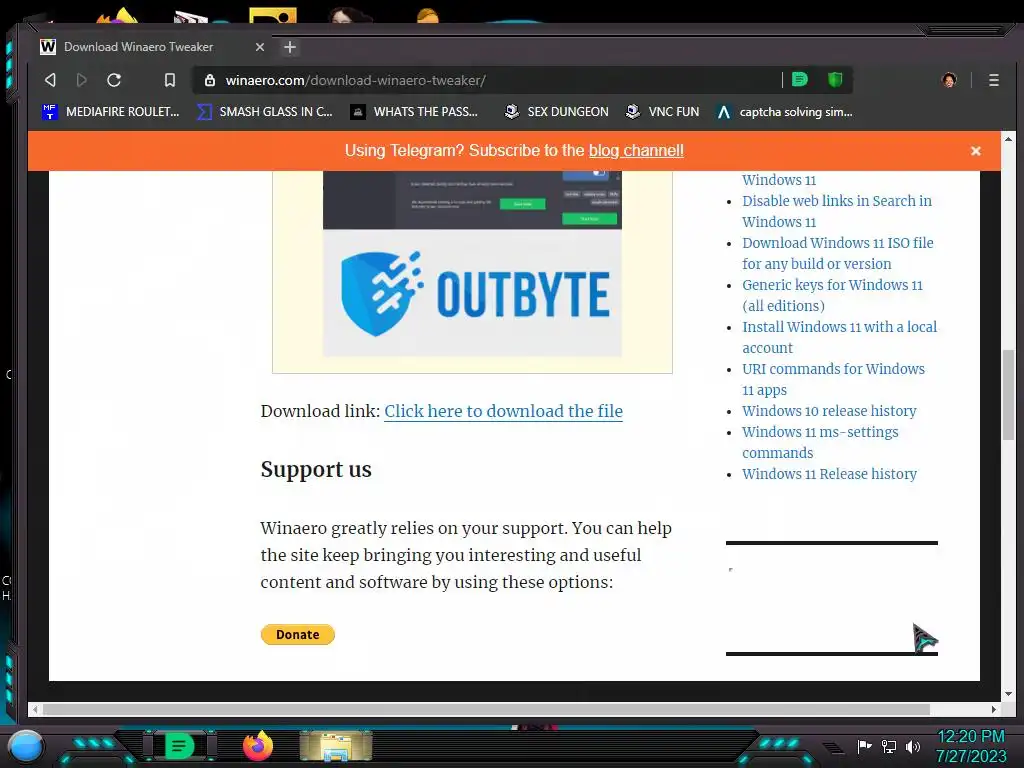Click the scroll up arrow
Image resolution: width=1024 pixels, height=768 pixels.
coord(1008,139)
